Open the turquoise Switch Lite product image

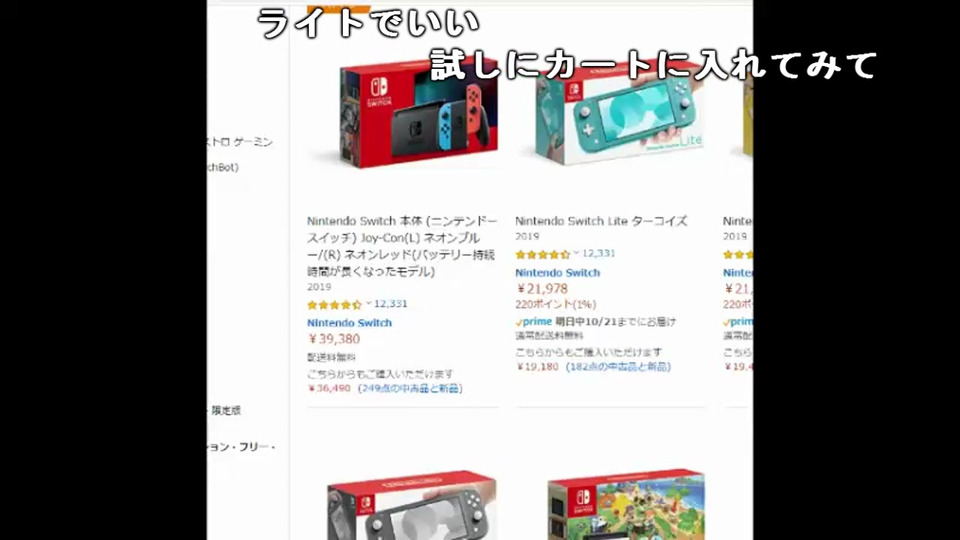(618, 114)
